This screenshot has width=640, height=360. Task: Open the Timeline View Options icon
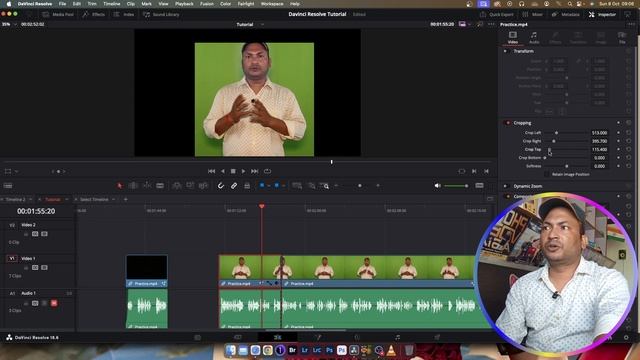tap(8, 186)
